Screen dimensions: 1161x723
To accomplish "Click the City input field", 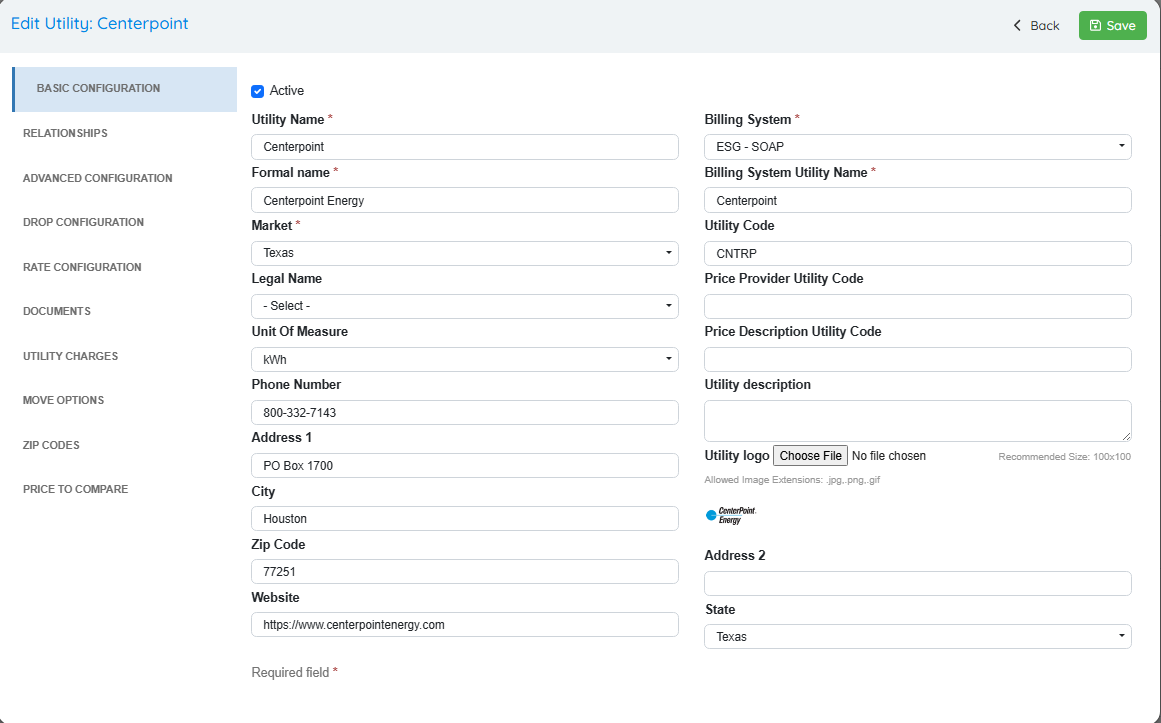I will pos(465,519).
